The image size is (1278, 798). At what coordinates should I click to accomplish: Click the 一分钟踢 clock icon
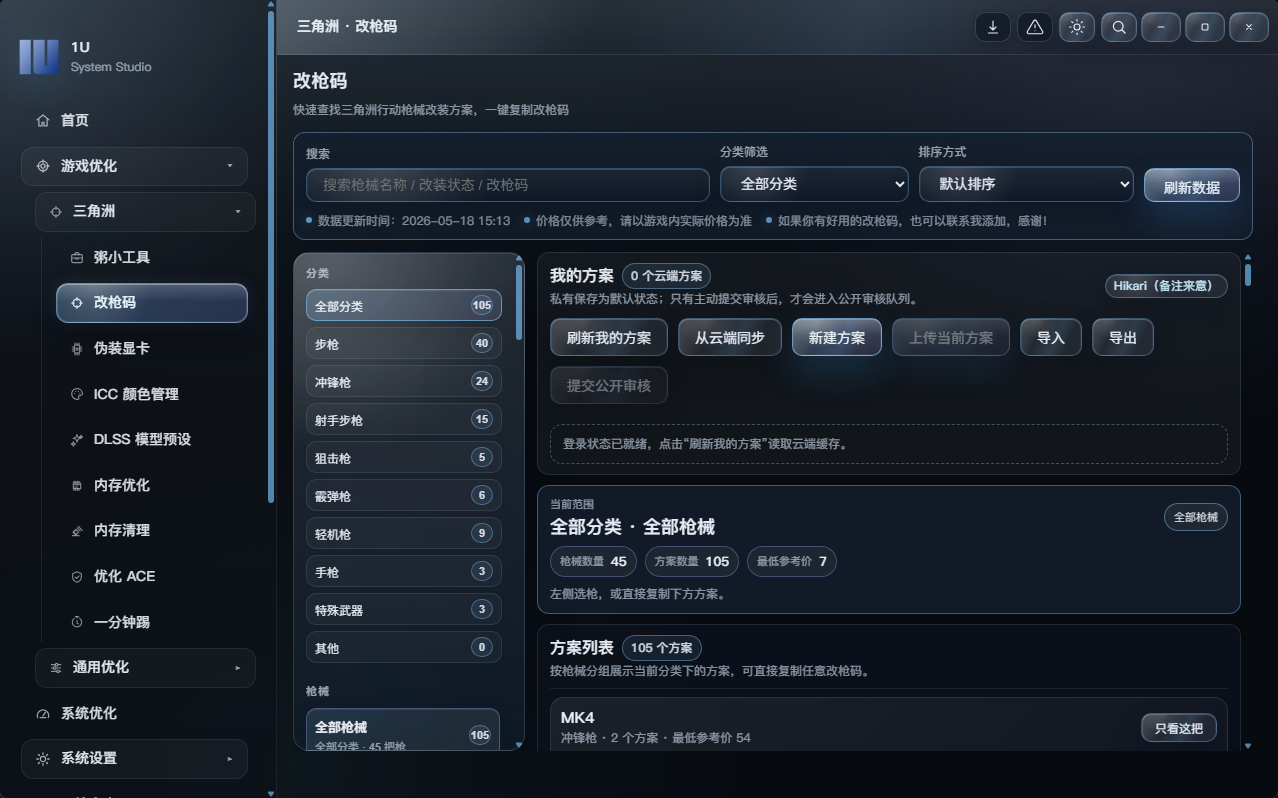click(x=77, y=622)
